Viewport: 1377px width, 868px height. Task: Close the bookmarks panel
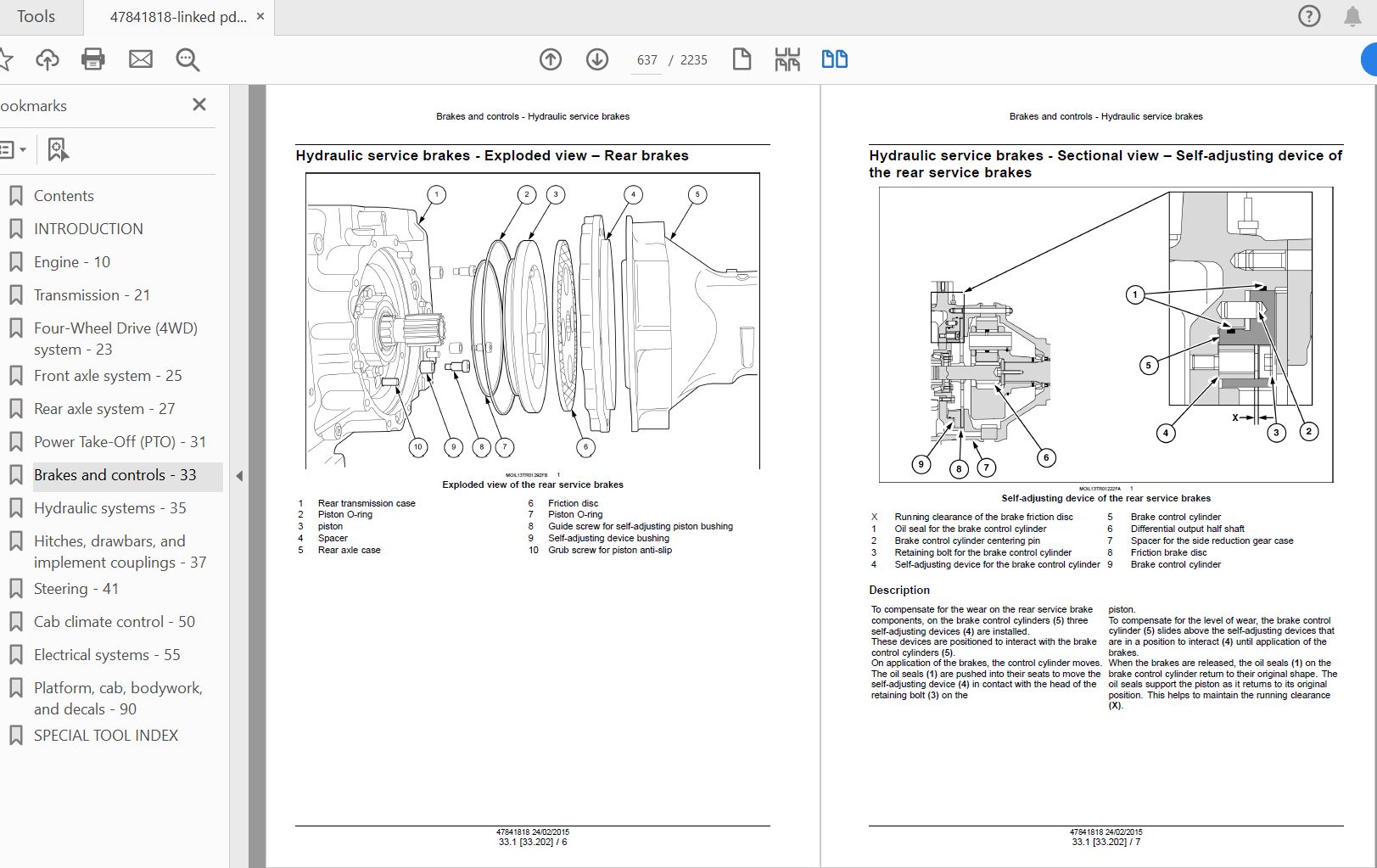(x=199, y=104)
